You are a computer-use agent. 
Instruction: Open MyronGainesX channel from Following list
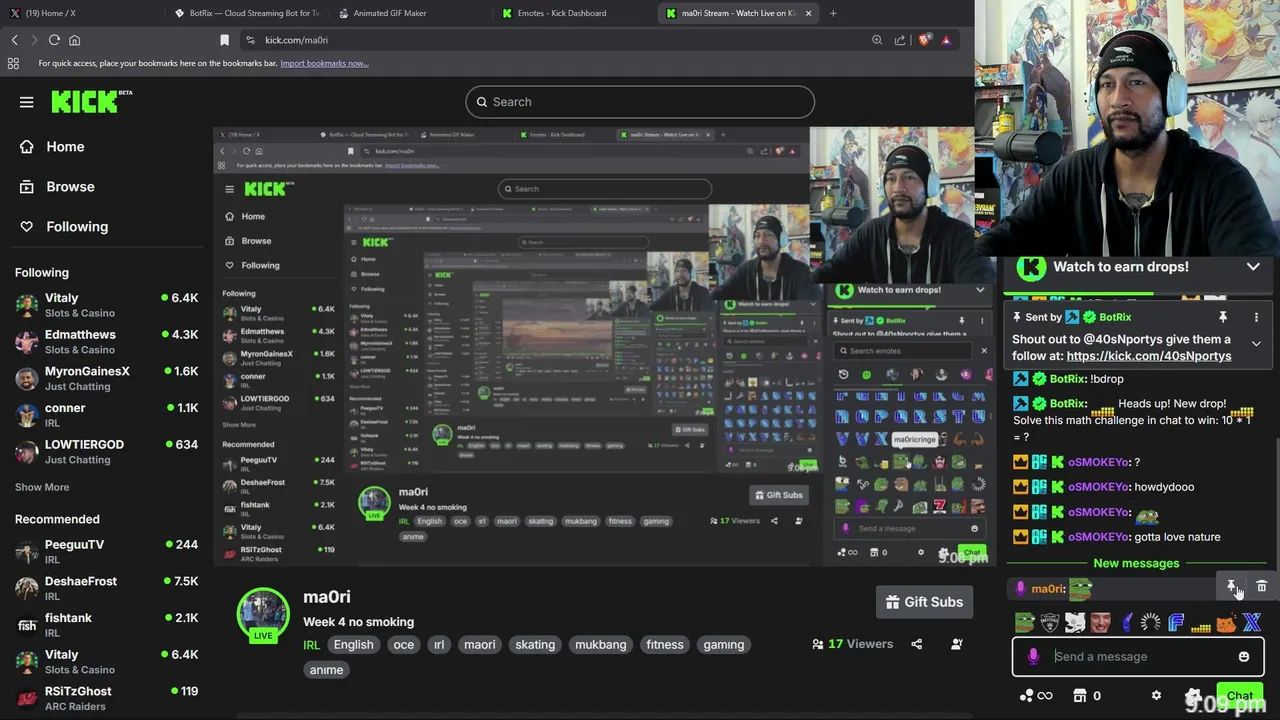[106, 378]
